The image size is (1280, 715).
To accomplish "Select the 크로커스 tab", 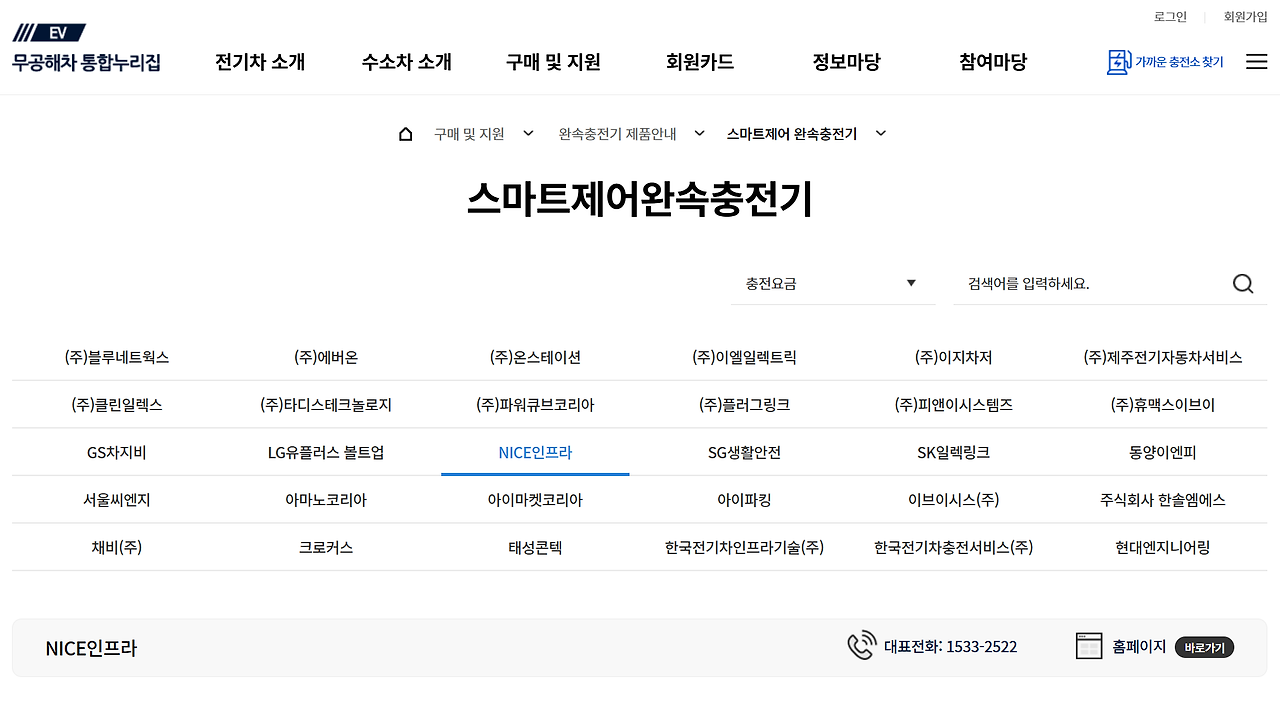I will (326, 547).
